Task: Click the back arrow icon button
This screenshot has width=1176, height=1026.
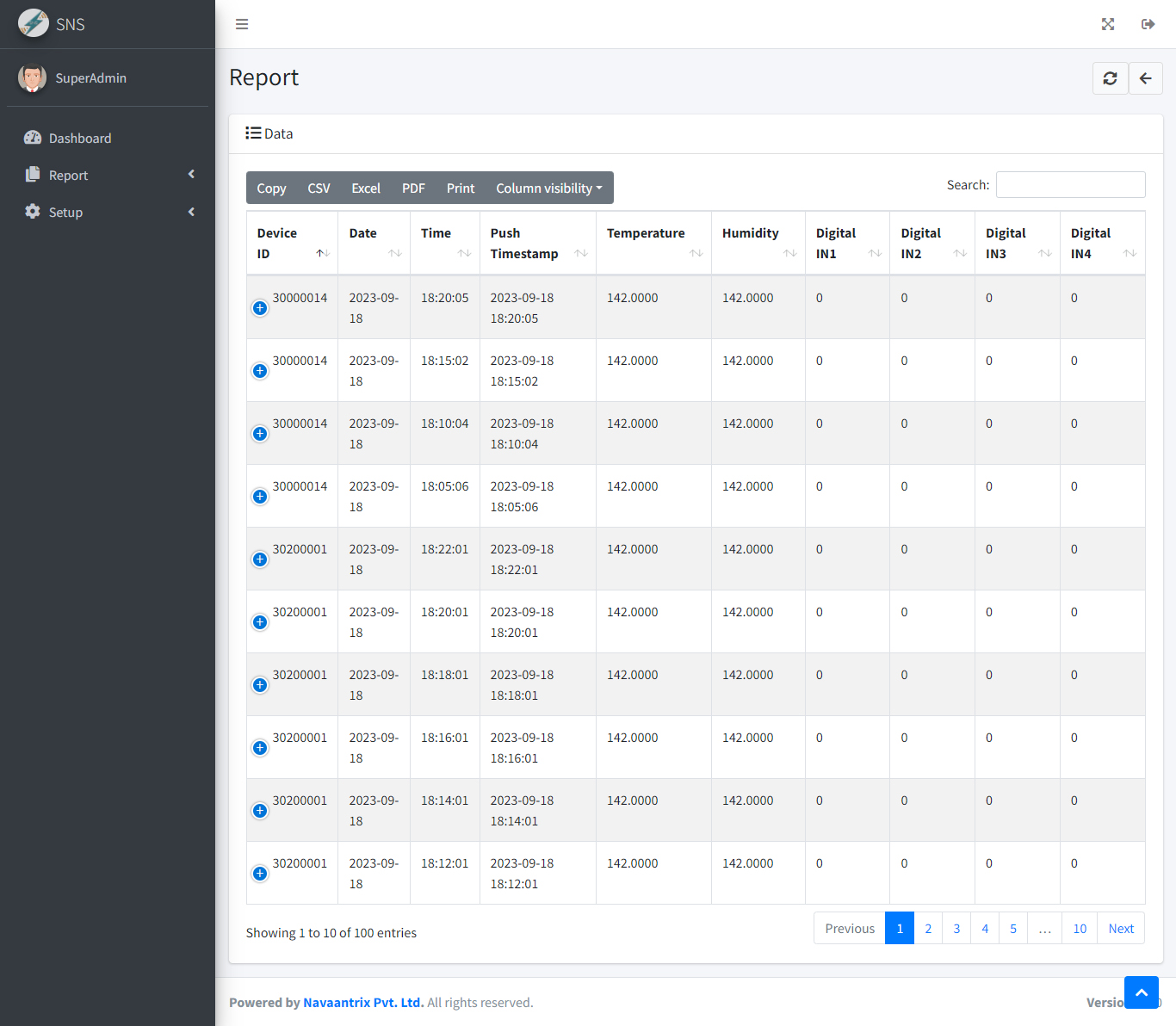Action: click(1146, 78)
